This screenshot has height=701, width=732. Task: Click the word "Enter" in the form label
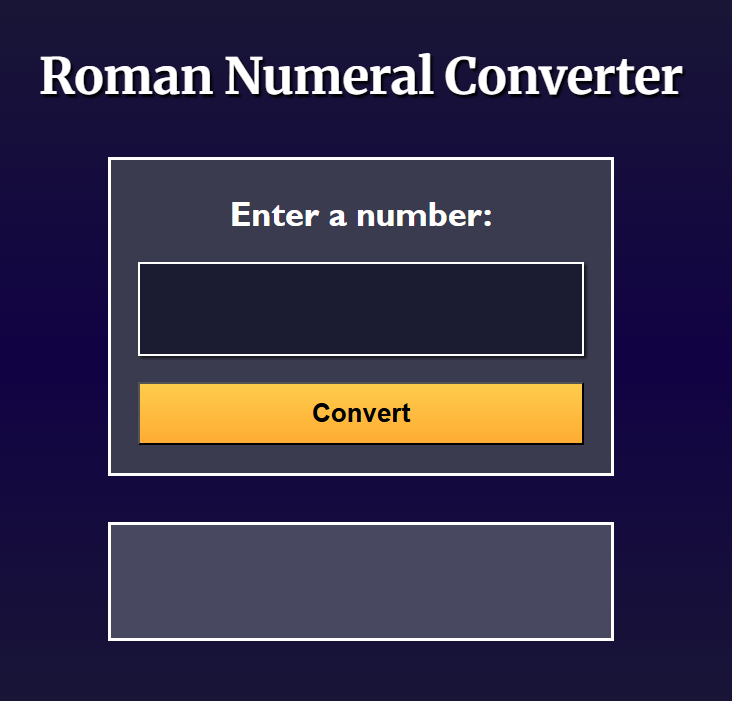273,215
